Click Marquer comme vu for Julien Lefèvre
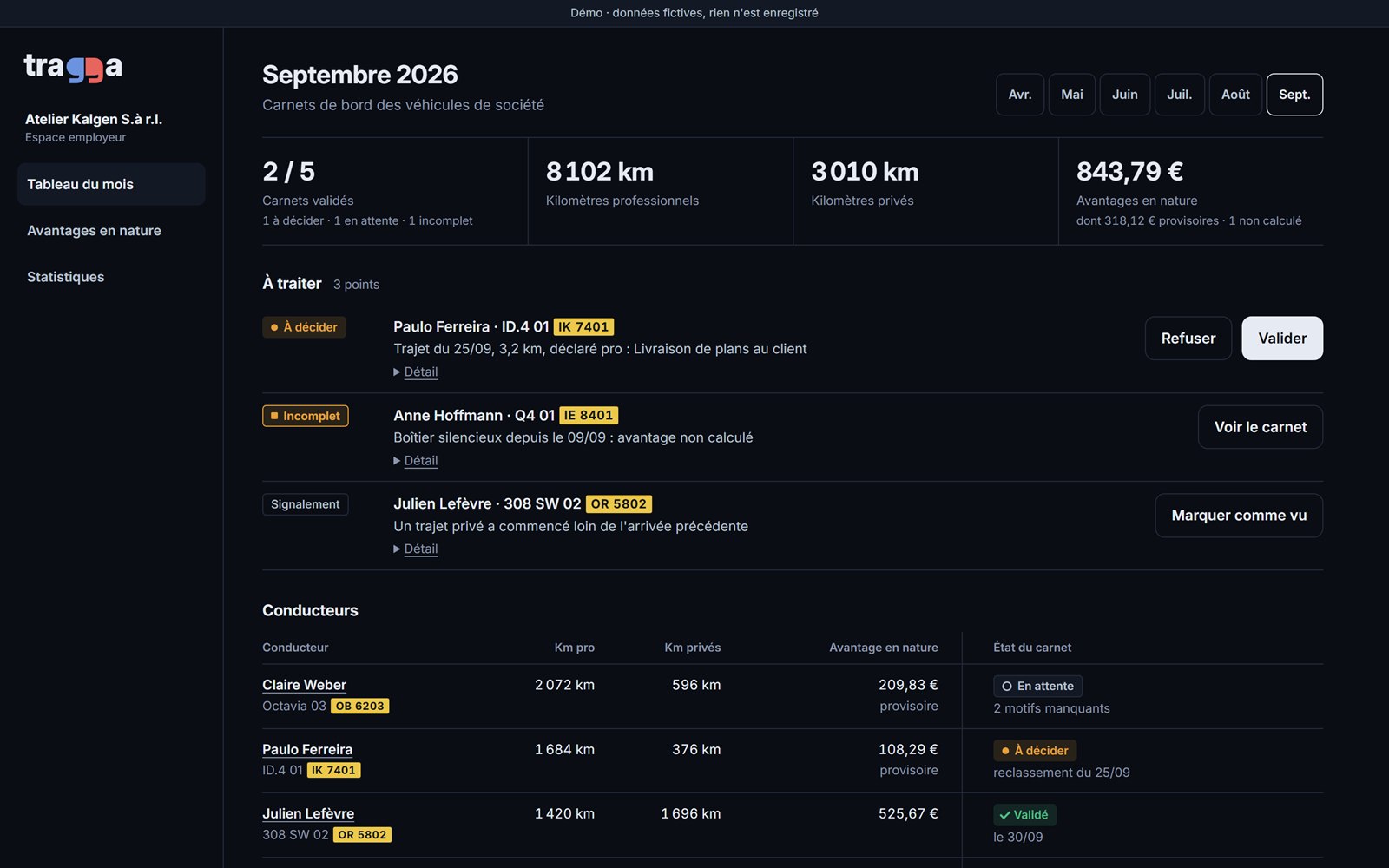Viewport: 1389px width, 868px height. click(1239, 516)
